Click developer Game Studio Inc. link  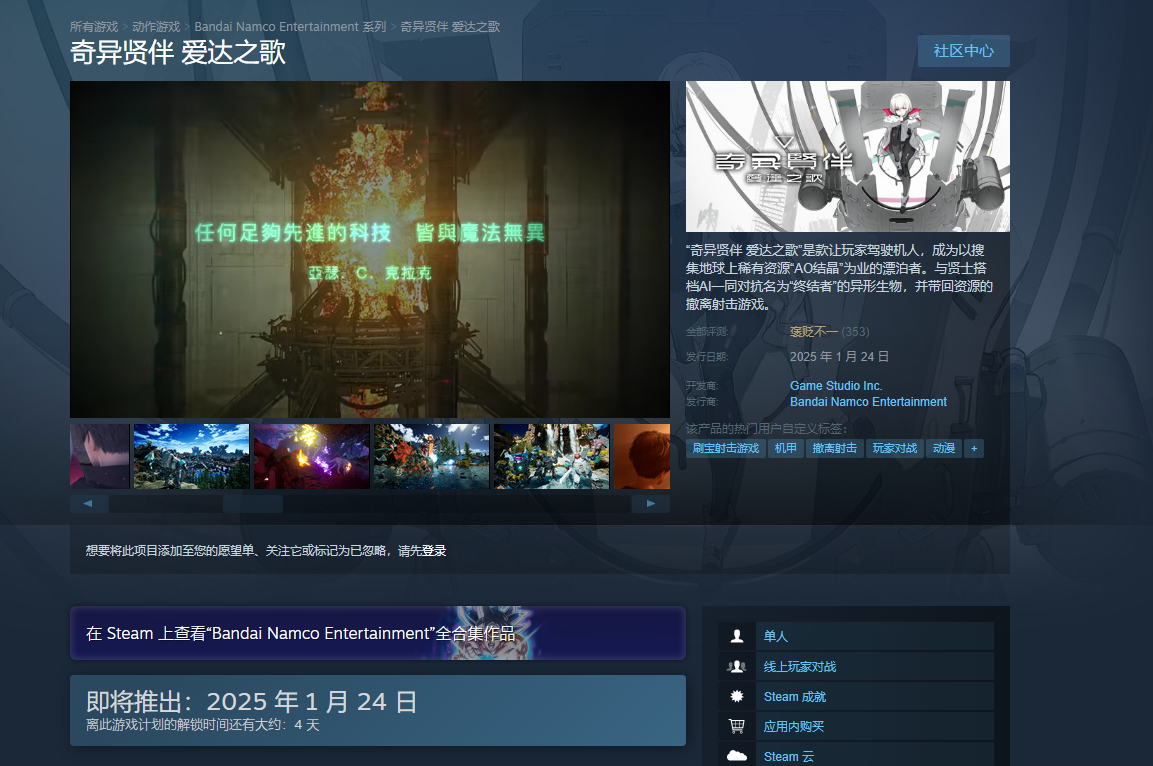point(836,386)
